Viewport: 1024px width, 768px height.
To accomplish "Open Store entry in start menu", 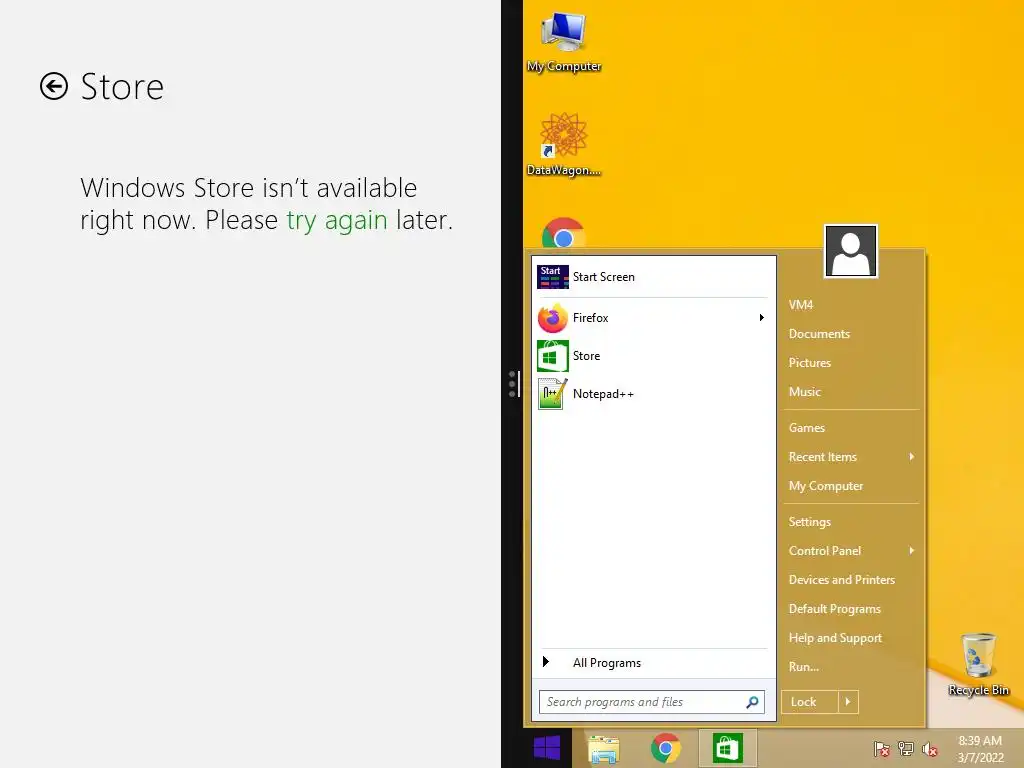I will tap(654, 356).
